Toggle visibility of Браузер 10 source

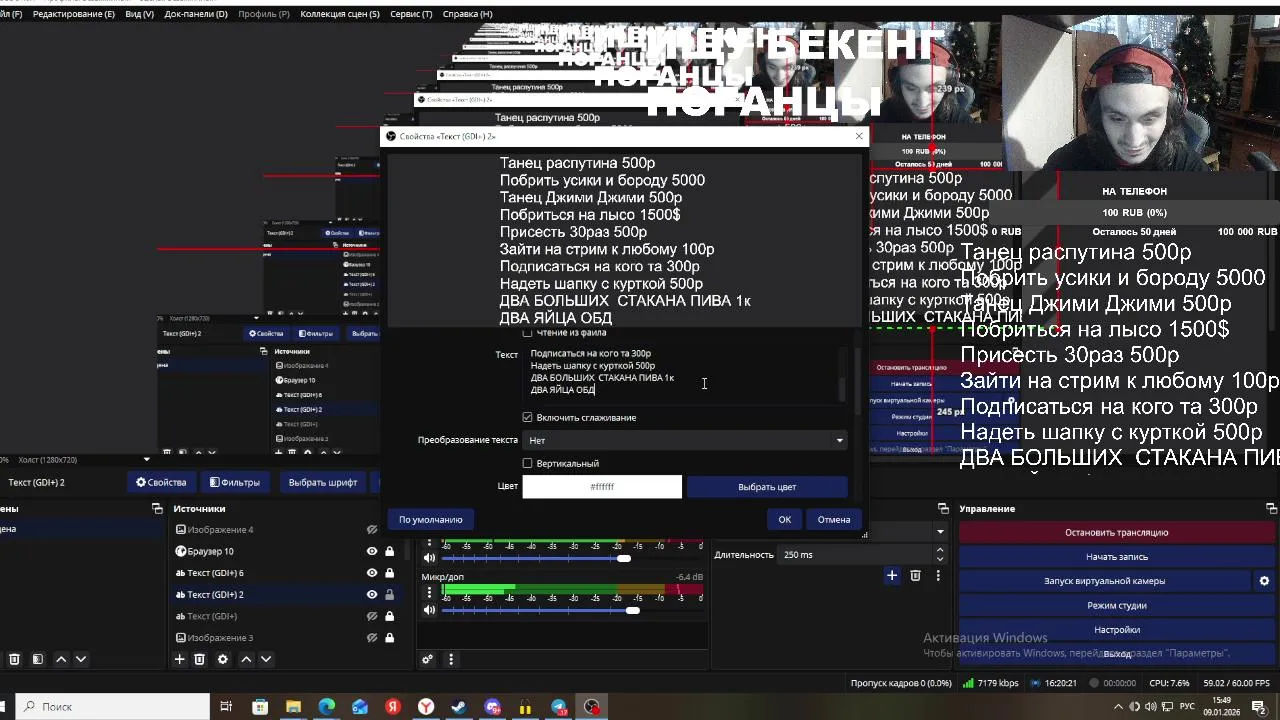[372, 551]
